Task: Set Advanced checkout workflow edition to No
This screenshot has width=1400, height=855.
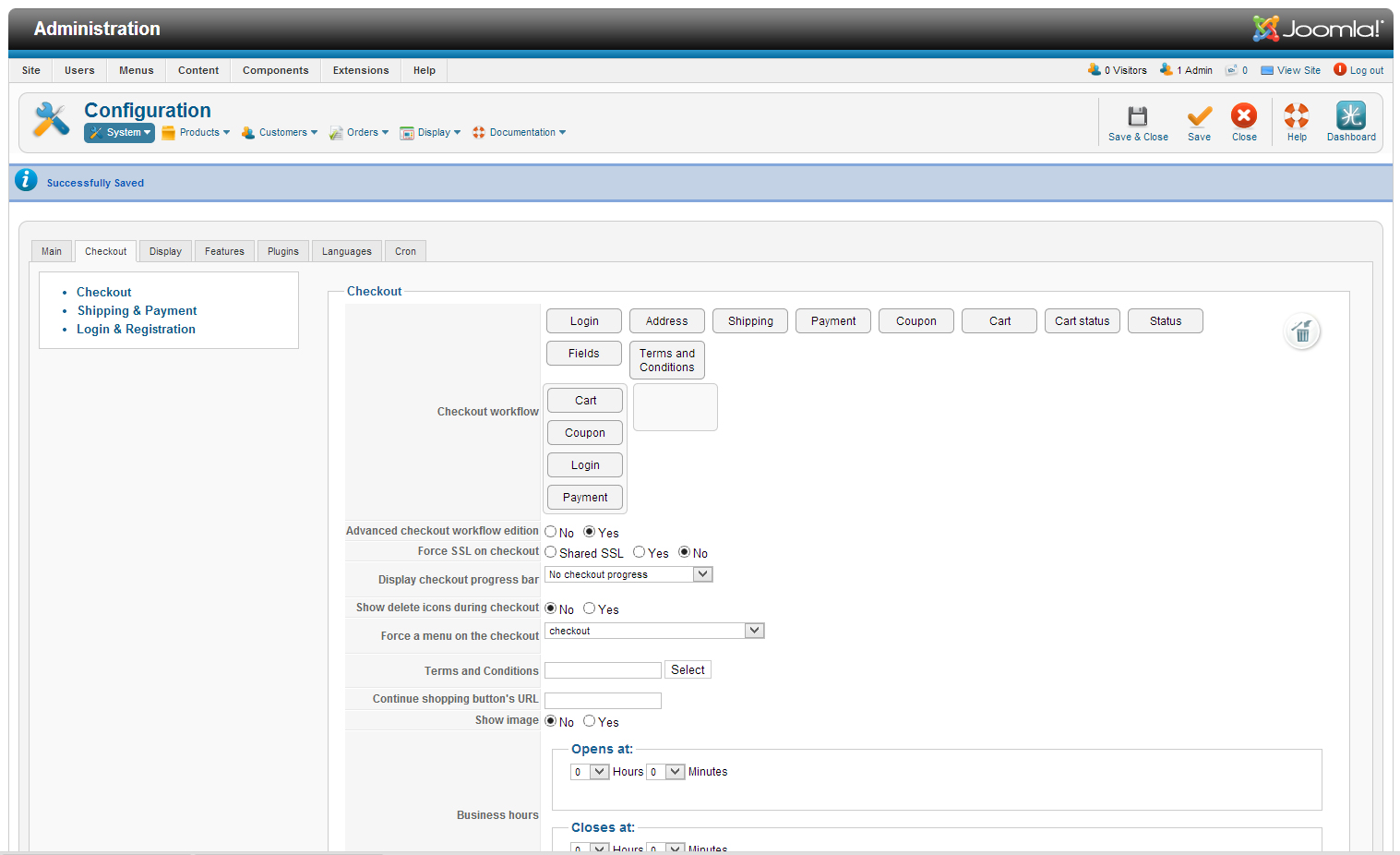Action: click(x=551, y=532)
